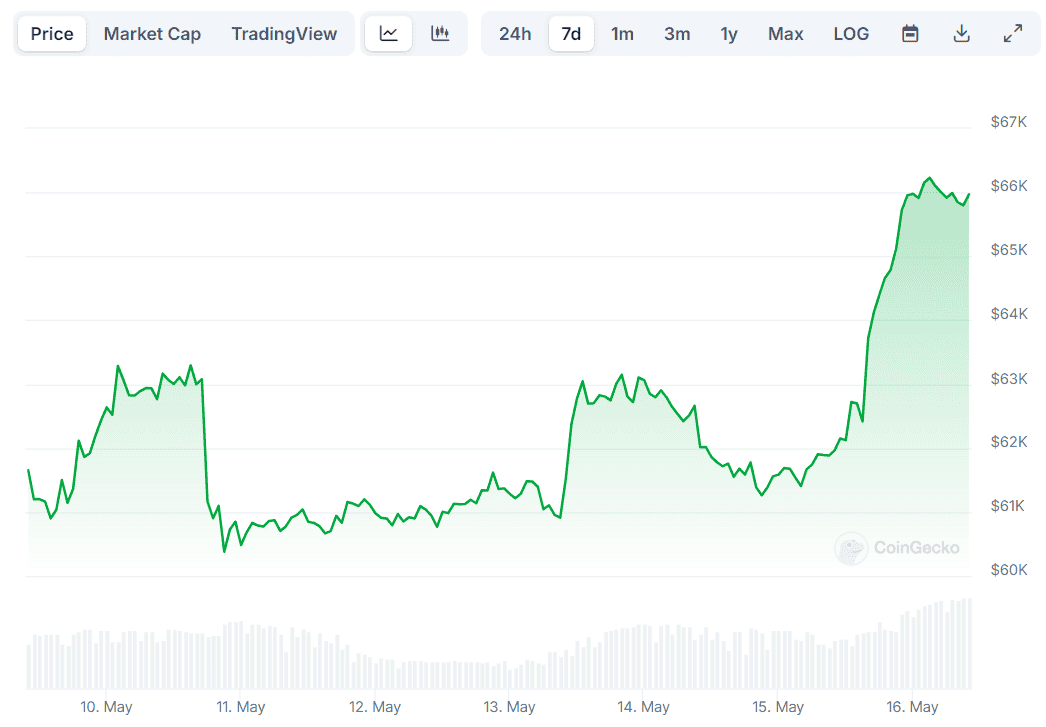The width and height of the screenshot is (1046, 727).
Task: Download the chart data
Action: coord(961,34)
